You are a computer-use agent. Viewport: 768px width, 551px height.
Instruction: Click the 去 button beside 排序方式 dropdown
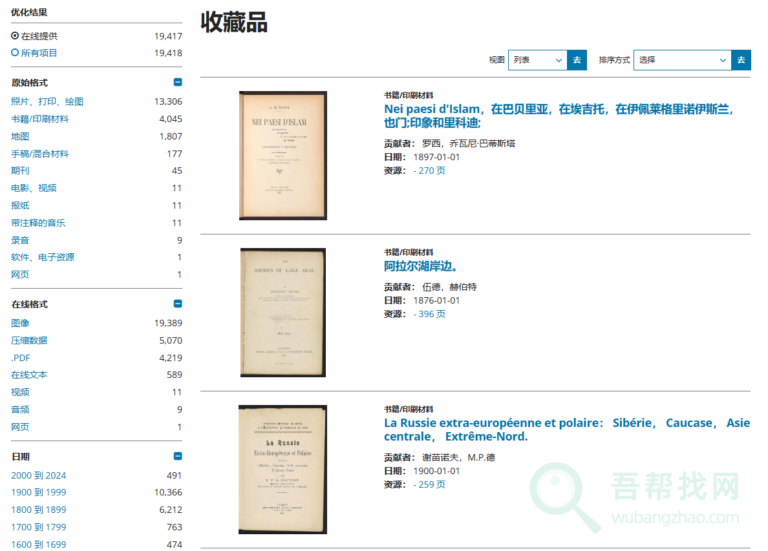(x=741, y=60)
